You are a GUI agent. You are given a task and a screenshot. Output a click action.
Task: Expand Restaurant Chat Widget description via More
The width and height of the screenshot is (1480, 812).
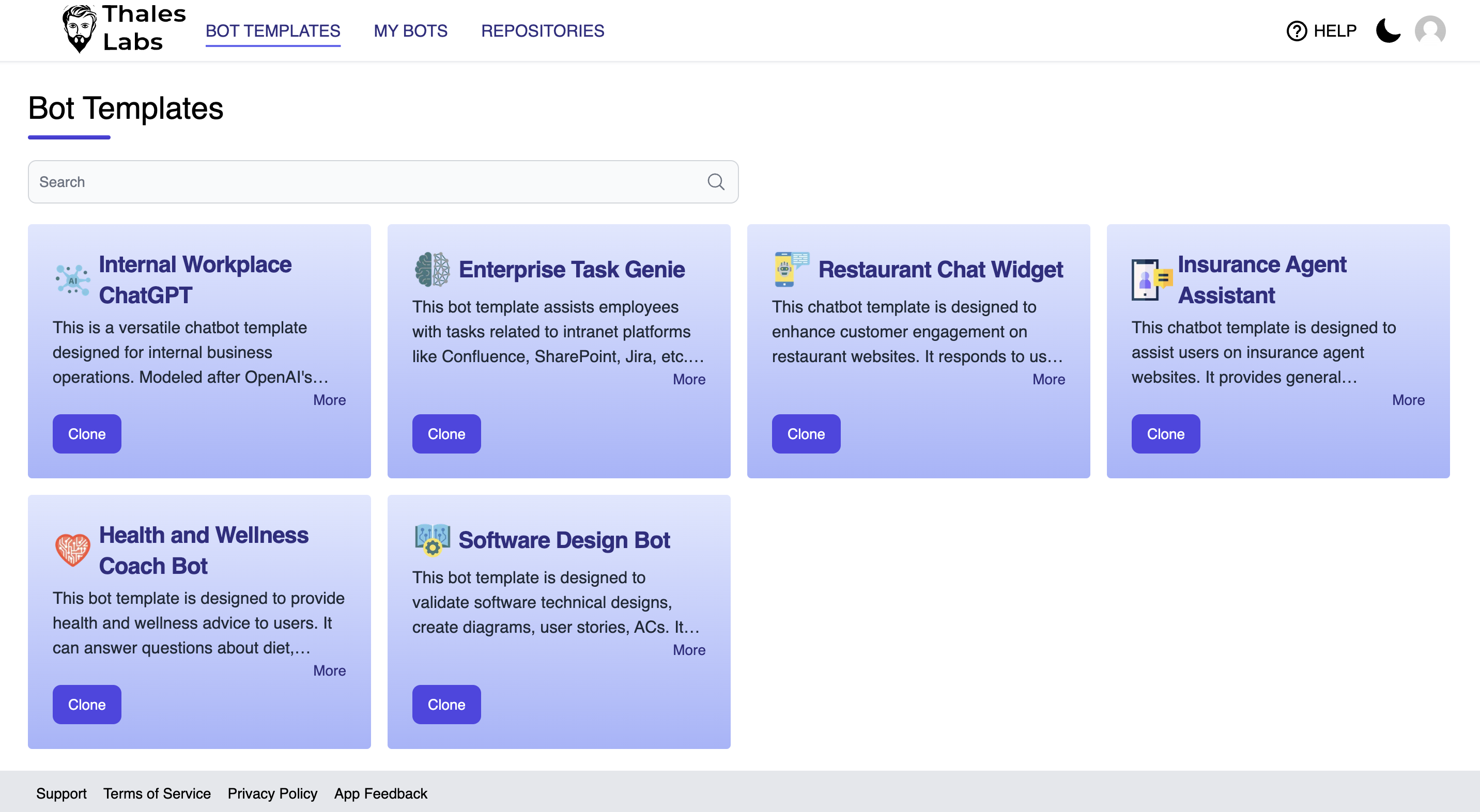[x=1048, y=380]
